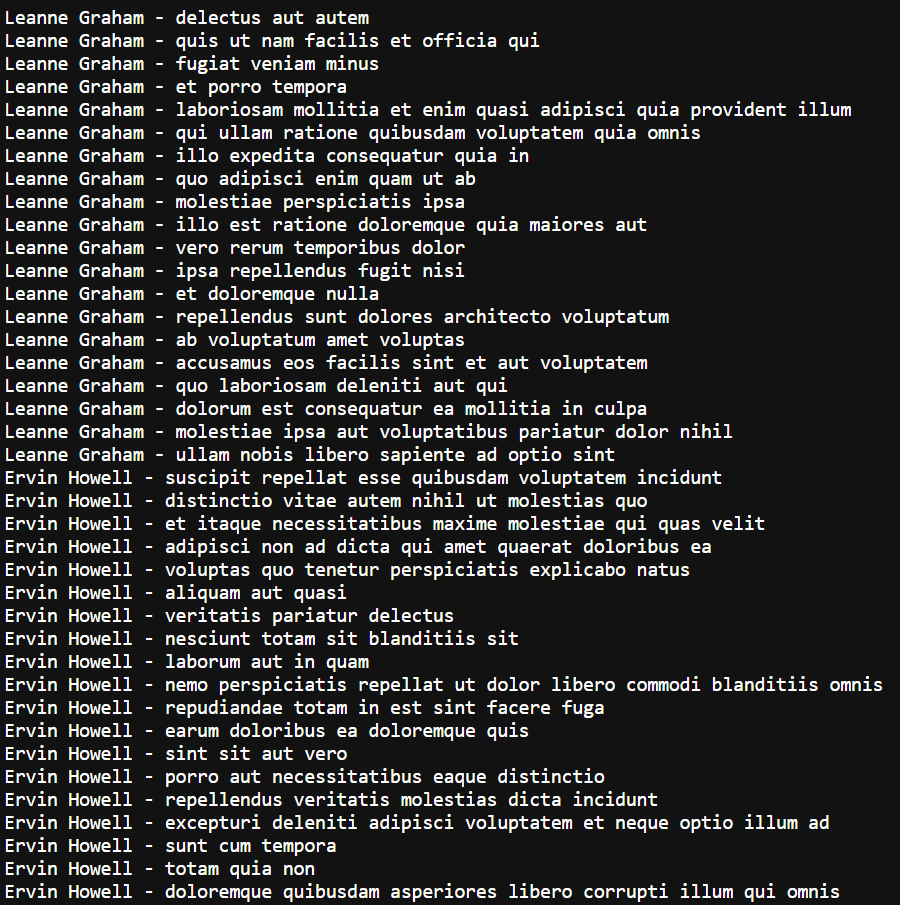Select the line "sint sit aut vero"
This screenshot has width=900, height=905.
pos(256,754)
